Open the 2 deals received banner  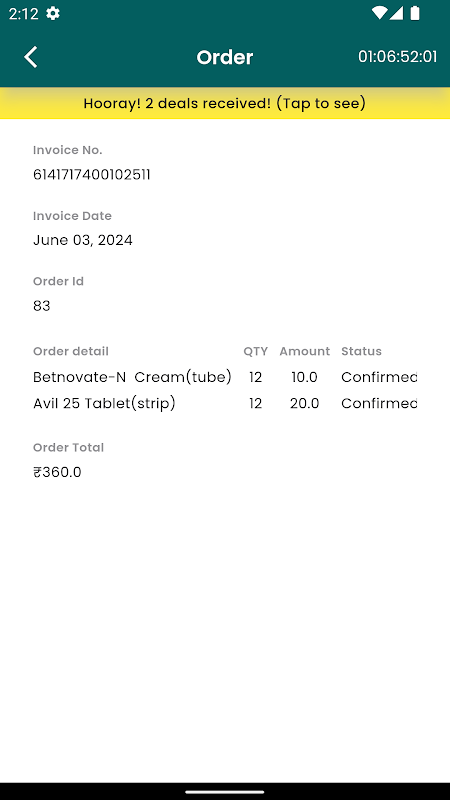pos(225,103)
